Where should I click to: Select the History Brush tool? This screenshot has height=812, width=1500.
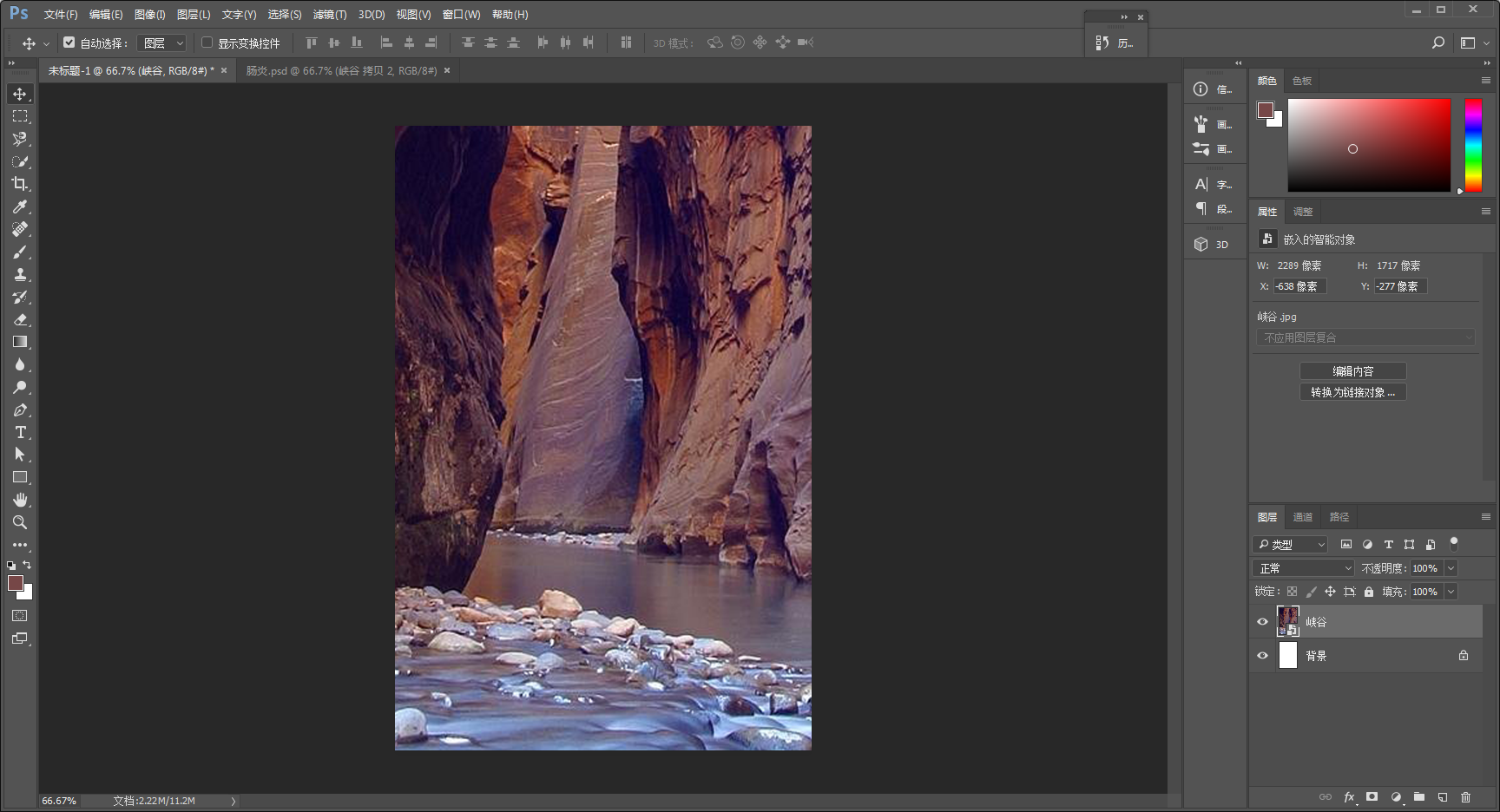click(20, 297)
